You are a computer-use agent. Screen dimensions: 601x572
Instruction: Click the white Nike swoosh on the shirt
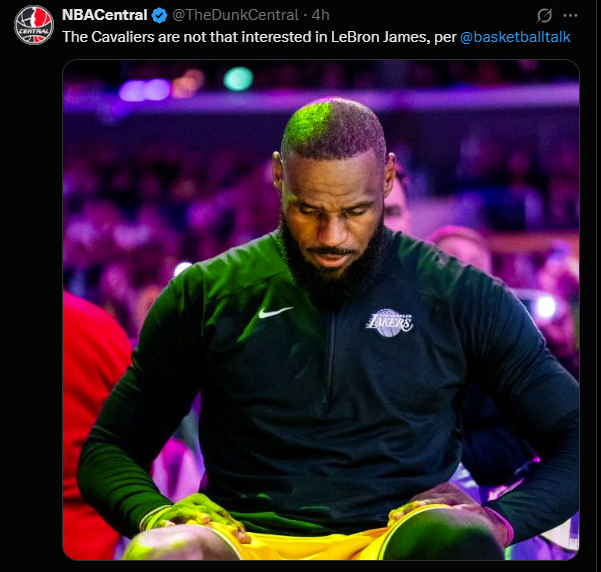tap(275, 312)
